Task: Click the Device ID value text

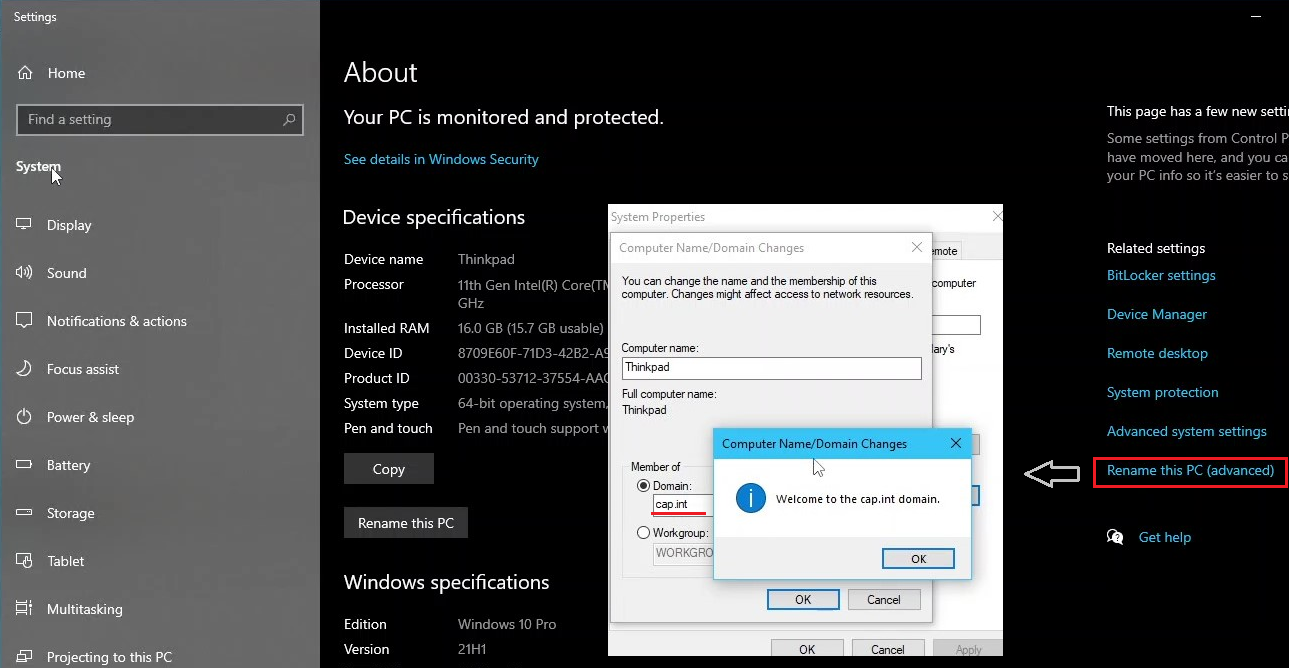Action: pyautogui.click(x=533, y=353)
